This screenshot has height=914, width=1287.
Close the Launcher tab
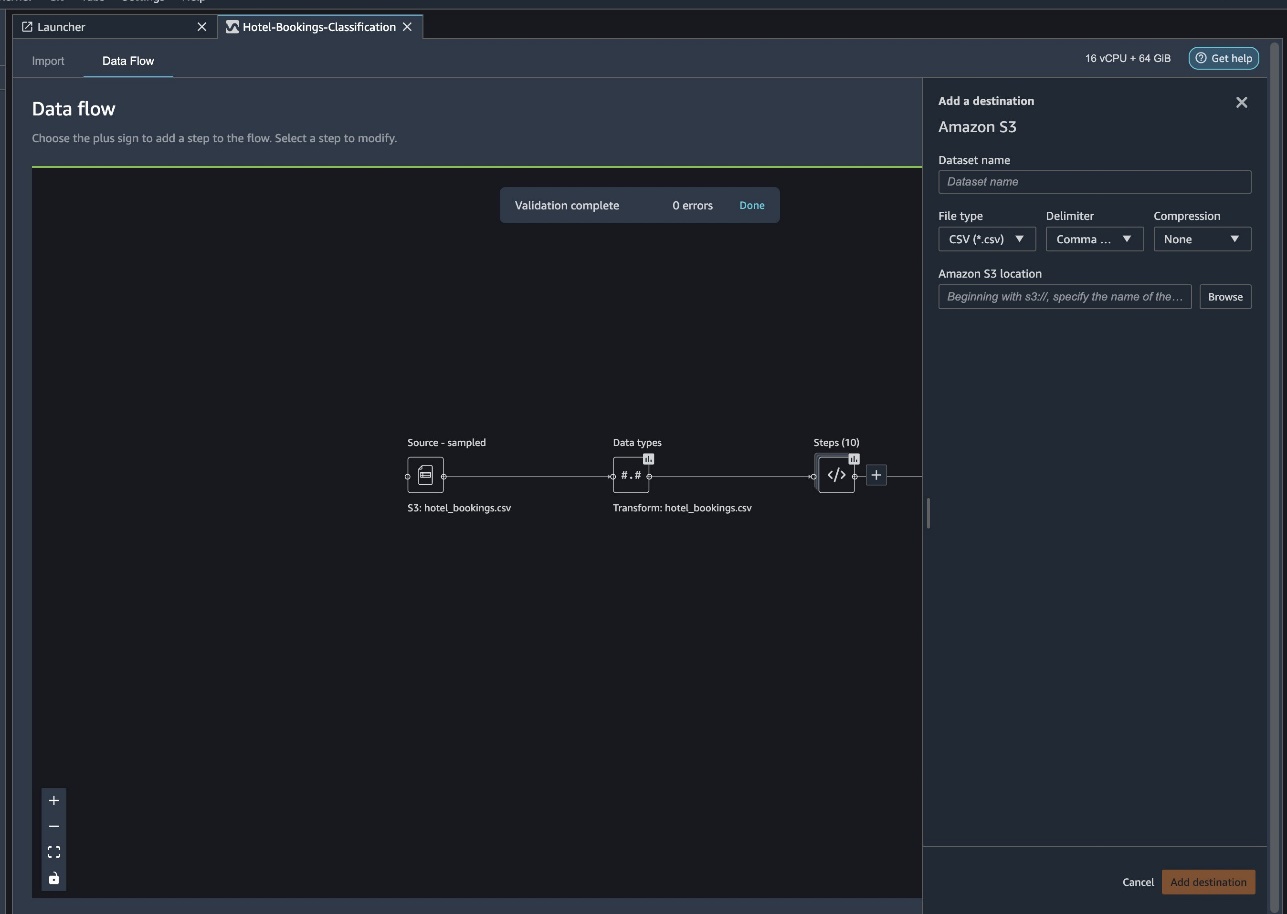point(202,27)
